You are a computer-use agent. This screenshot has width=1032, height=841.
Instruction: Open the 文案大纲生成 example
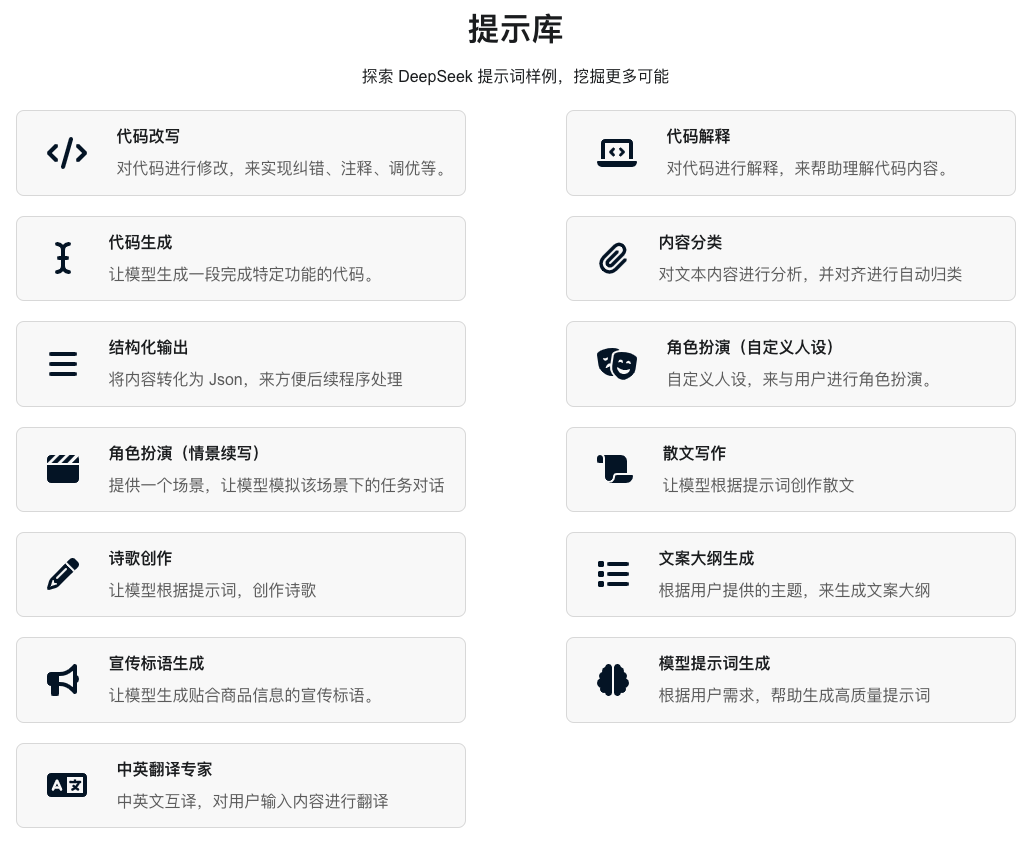[790, 574]
